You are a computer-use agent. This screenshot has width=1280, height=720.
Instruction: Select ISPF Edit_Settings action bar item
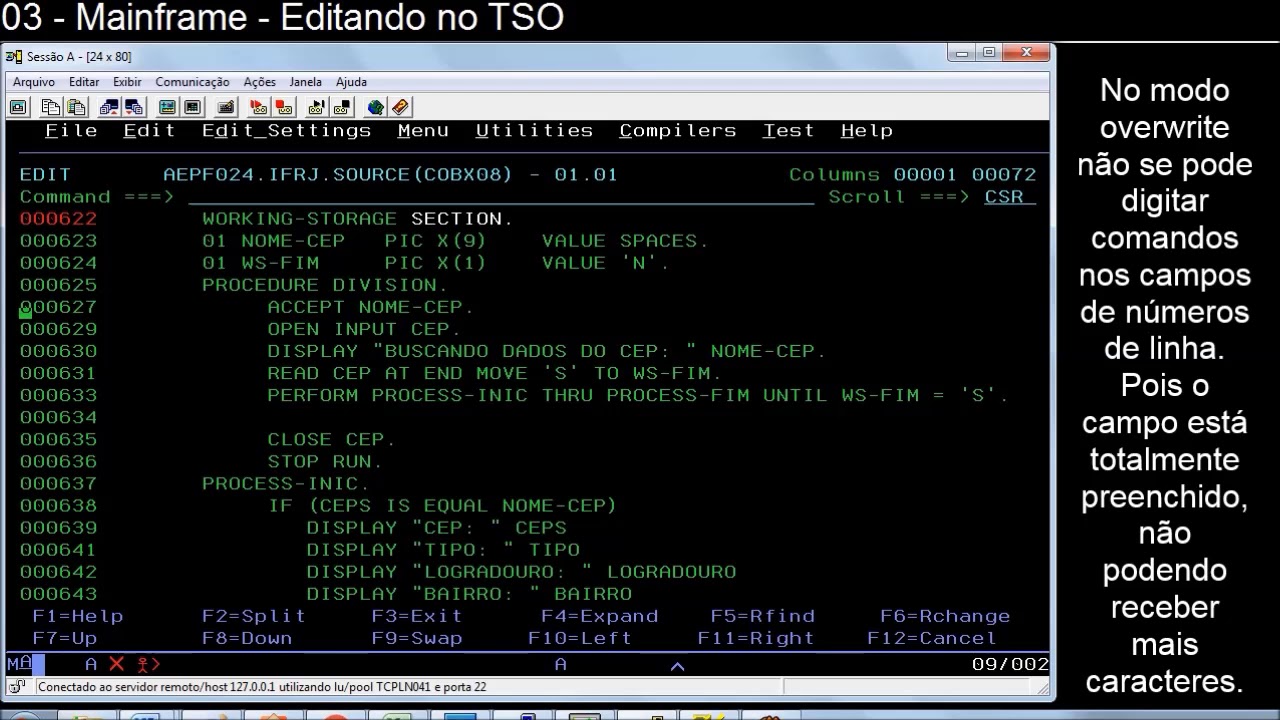pos(286,131)
